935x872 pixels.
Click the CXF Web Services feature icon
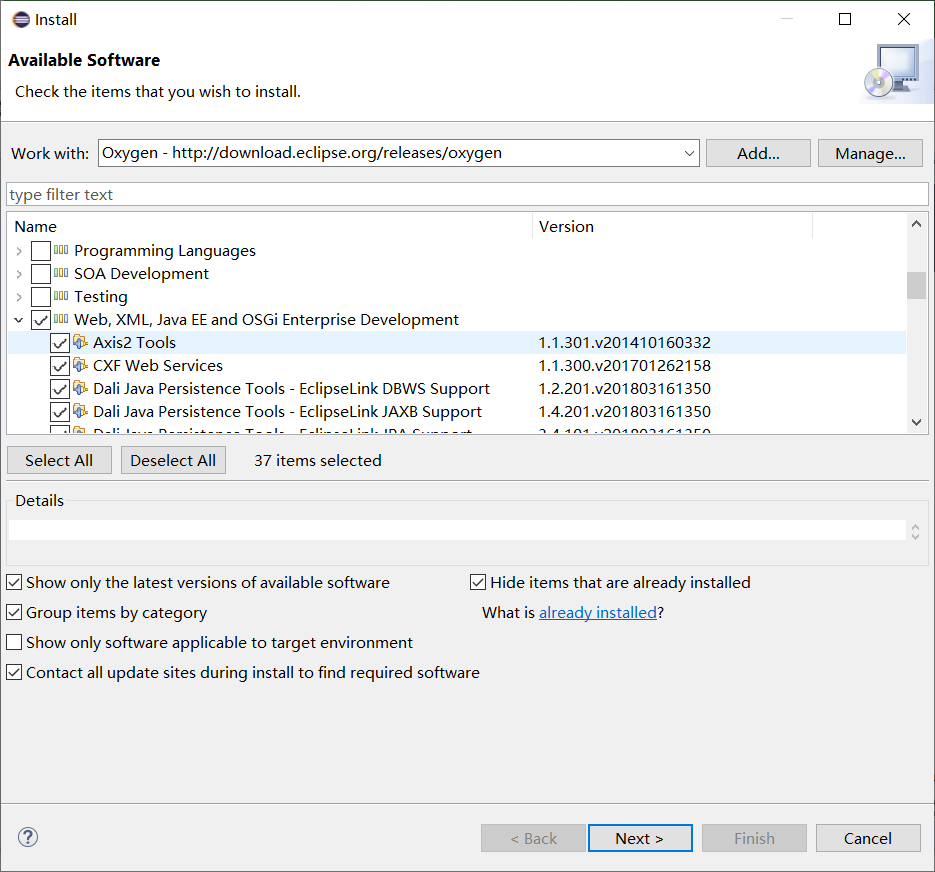[81, 365]
